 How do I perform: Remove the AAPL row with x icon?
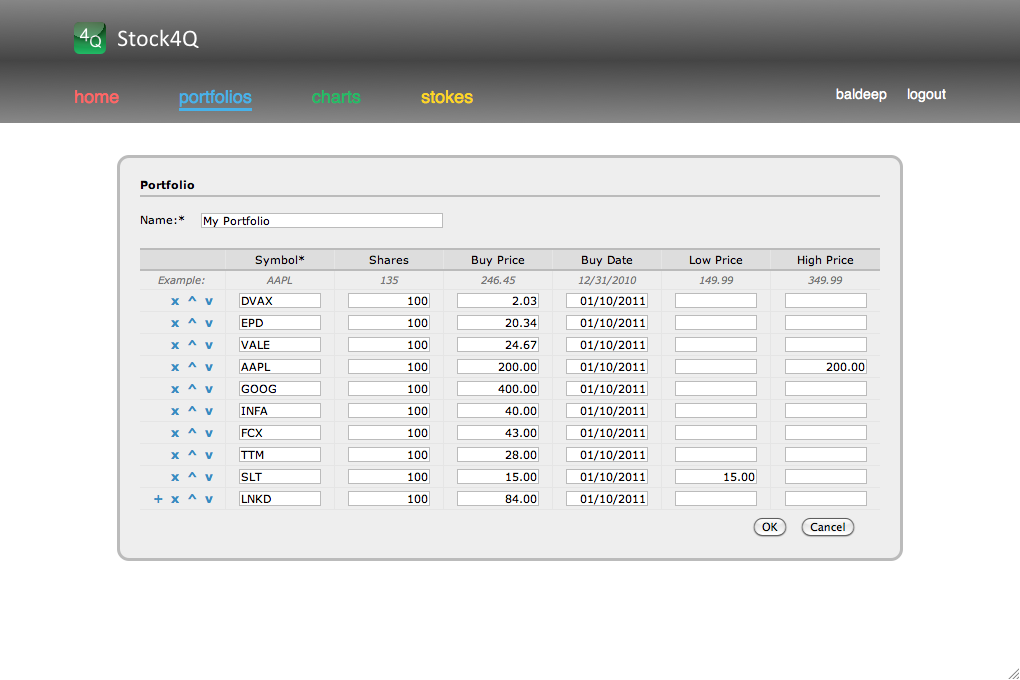[175, 368]
